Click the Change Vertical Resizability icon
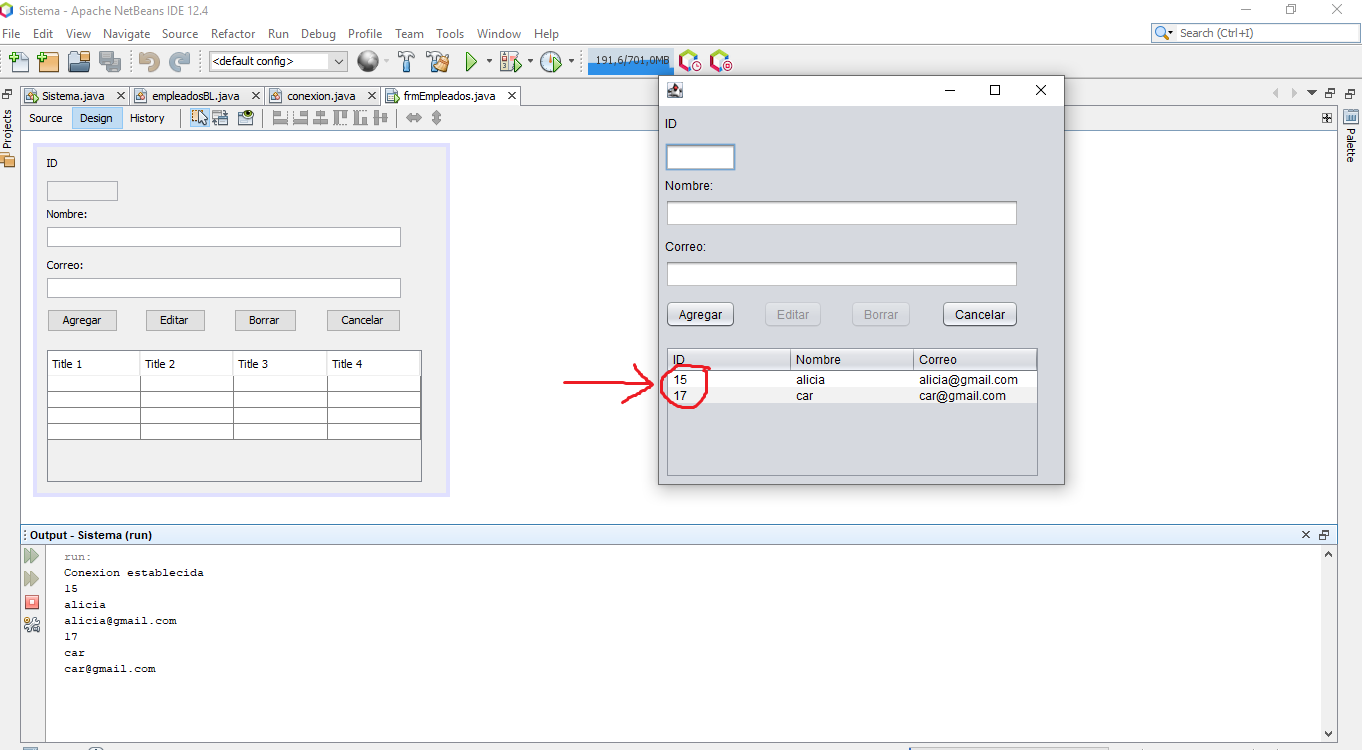Image resolution: width=1362 pixels, height=750 pixels. [436, 118]
